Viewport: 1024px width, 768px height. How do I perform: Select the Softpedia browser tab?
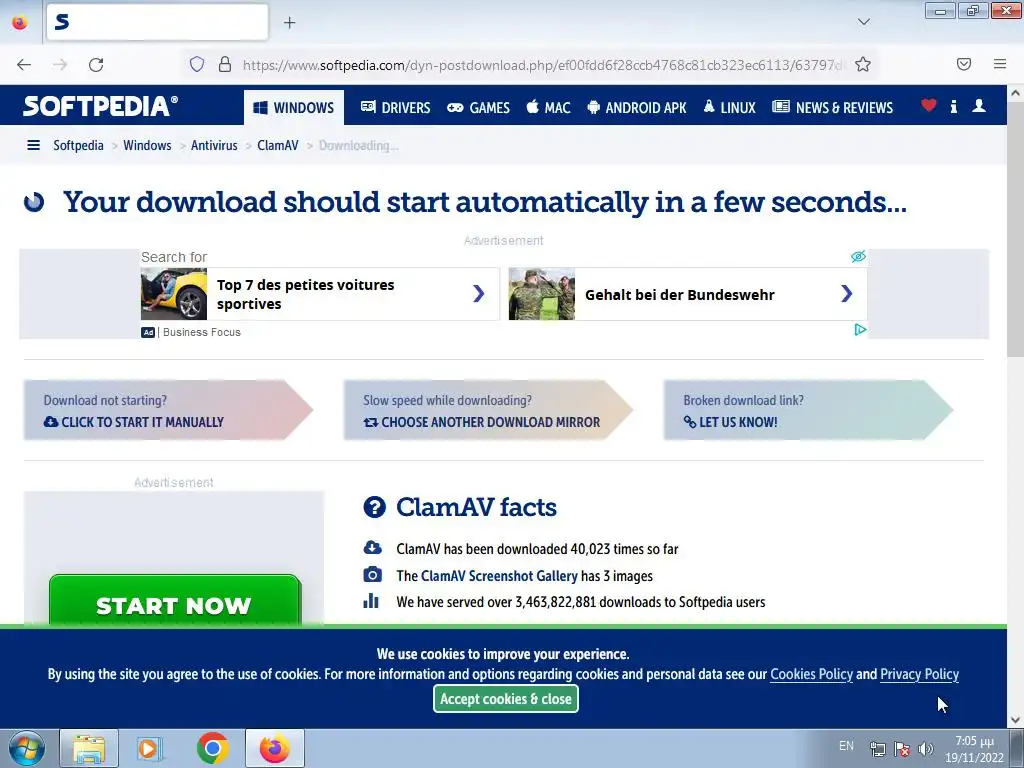[157, 22]
